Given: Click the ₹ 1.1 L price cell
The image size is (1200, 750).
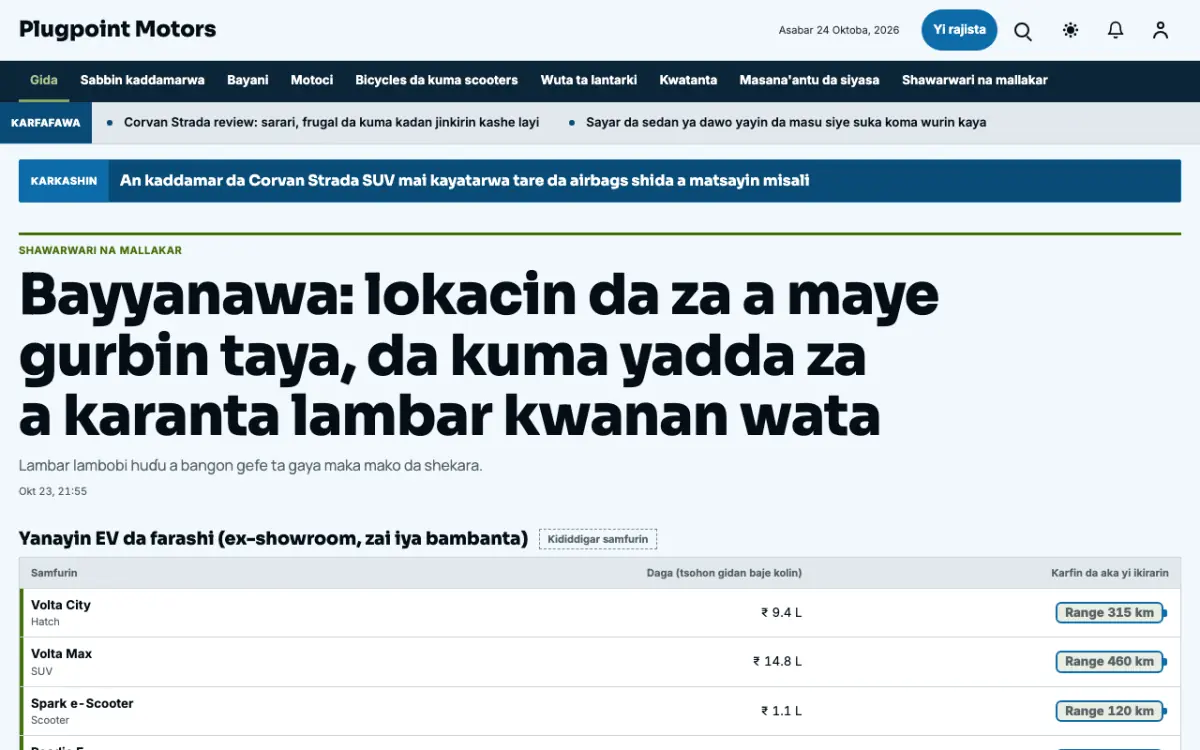Looking at the screenshot, I should [x=781, y=711].
